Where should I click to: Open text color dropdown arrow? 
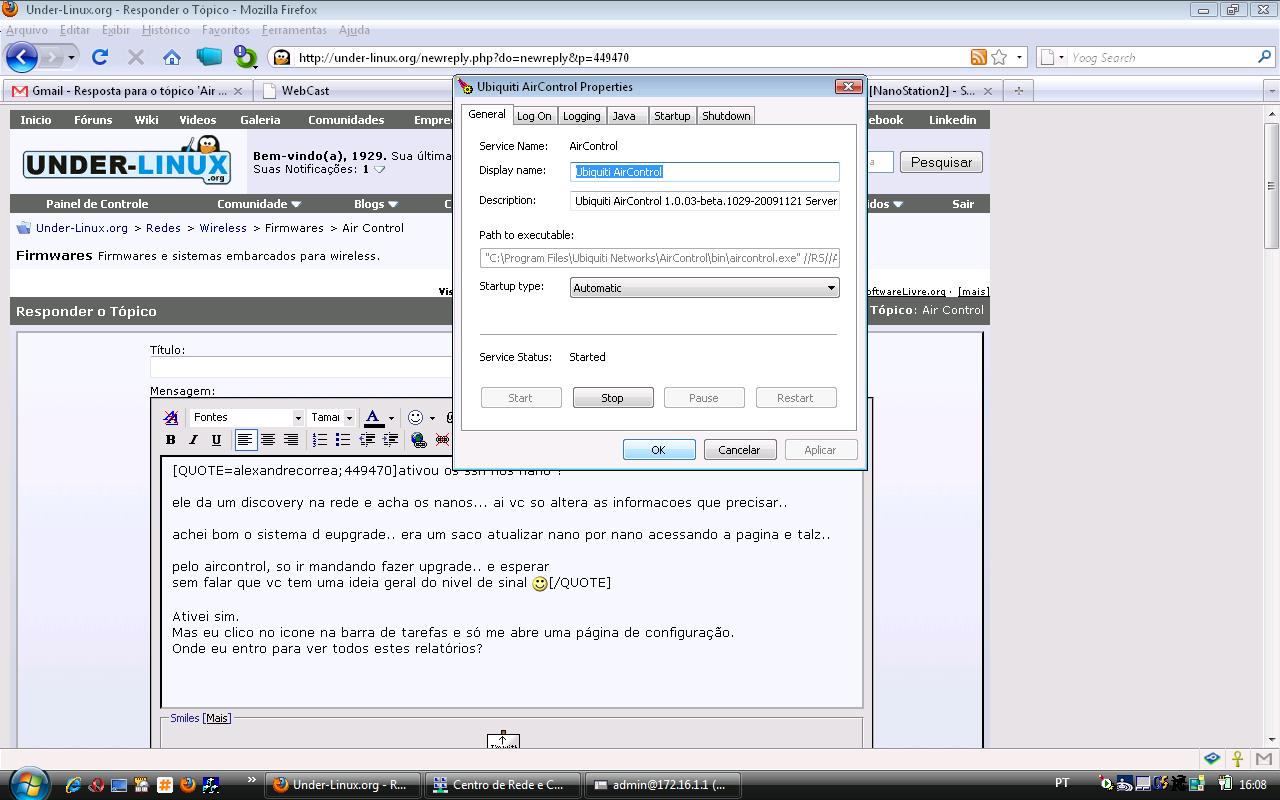391,418
